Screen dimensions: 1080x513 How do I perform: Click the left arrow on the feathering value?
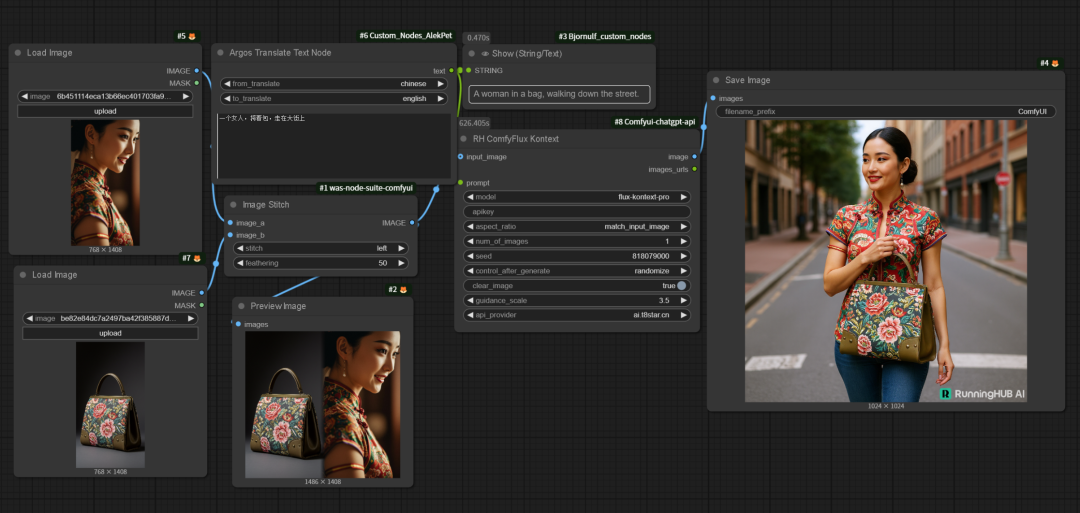click(x=240, y=263)
